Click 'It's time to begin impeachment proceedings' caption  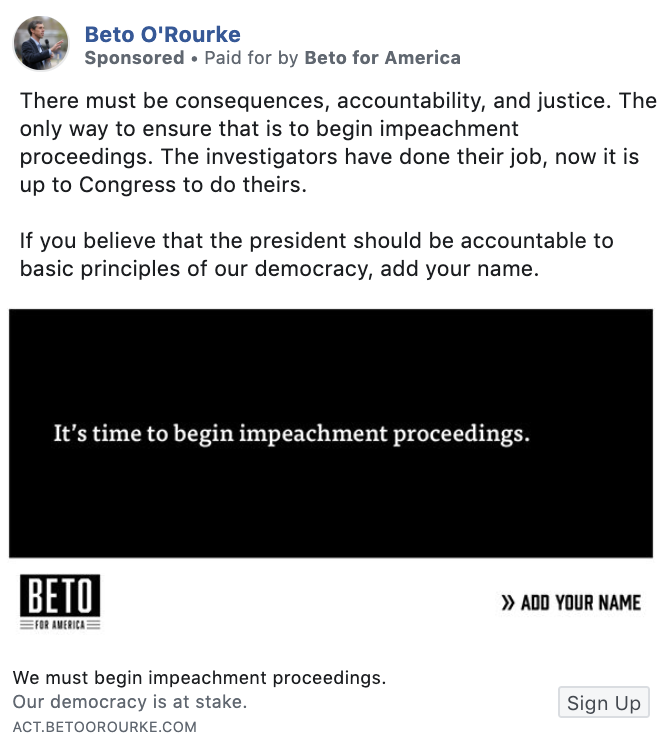[x=292, y=434]
